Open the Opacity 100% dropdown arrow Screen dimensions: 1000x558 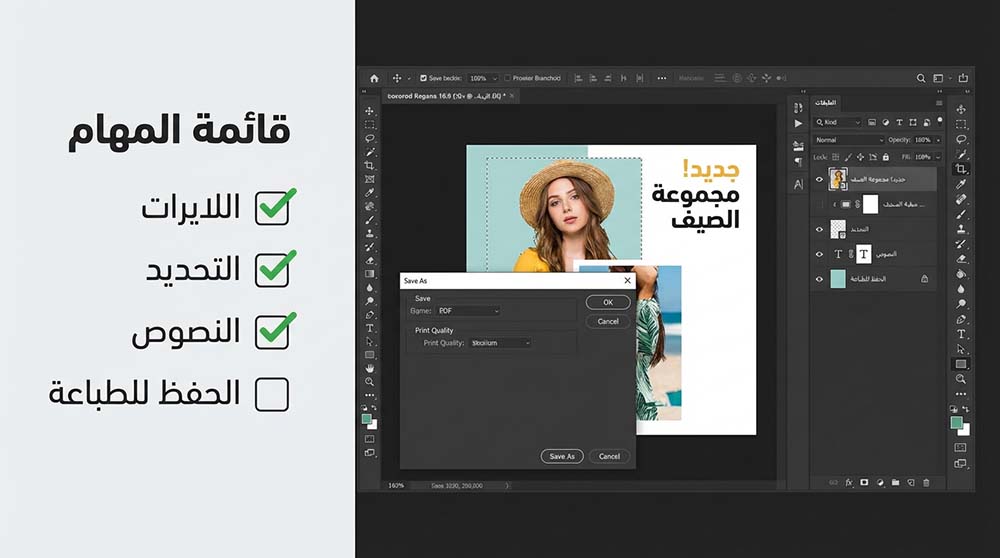938,140
